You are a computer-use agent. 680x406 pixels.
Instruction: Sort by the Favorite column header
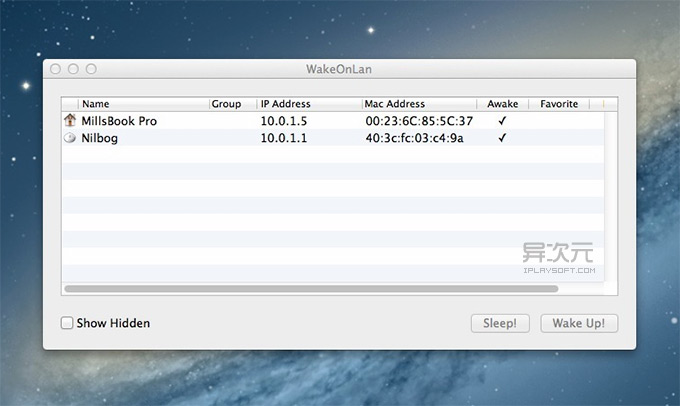(559, 104)
